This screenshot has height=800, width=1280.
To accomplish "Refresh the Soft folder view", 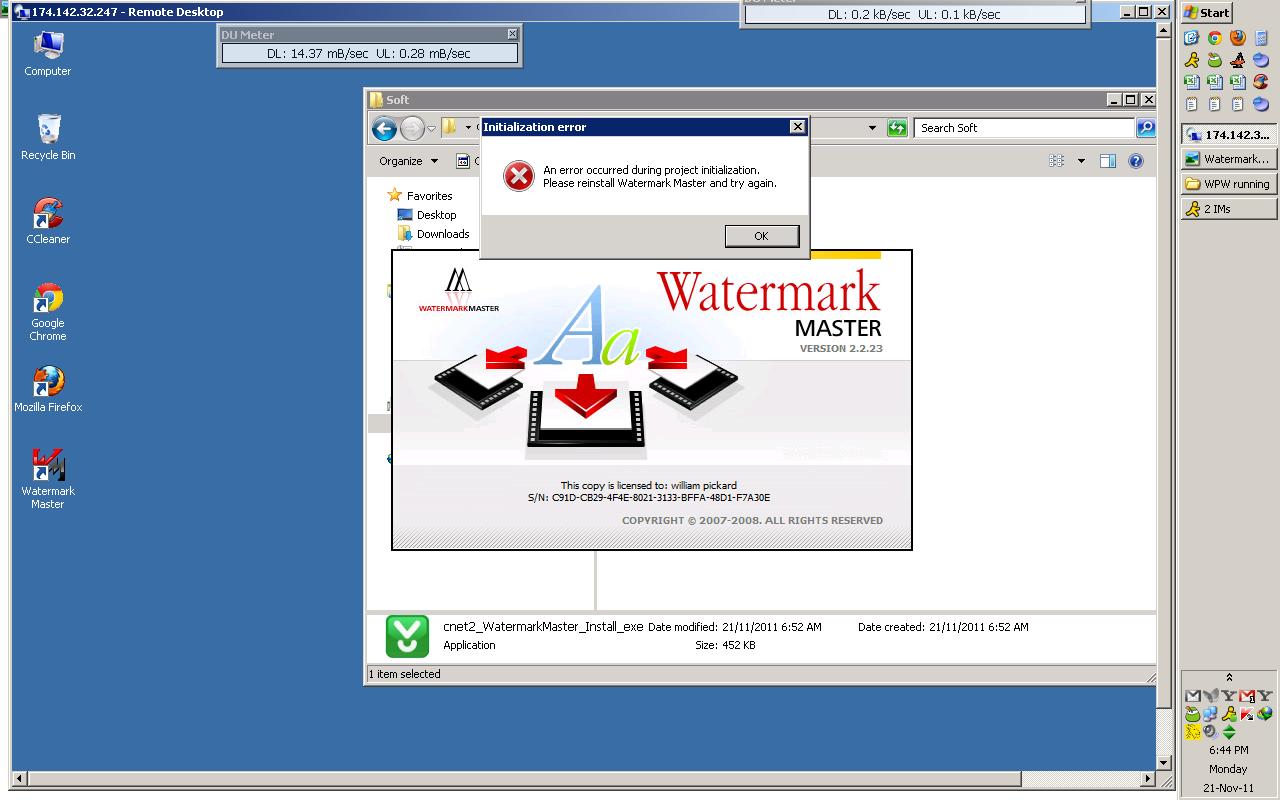I will click(897, 128).
